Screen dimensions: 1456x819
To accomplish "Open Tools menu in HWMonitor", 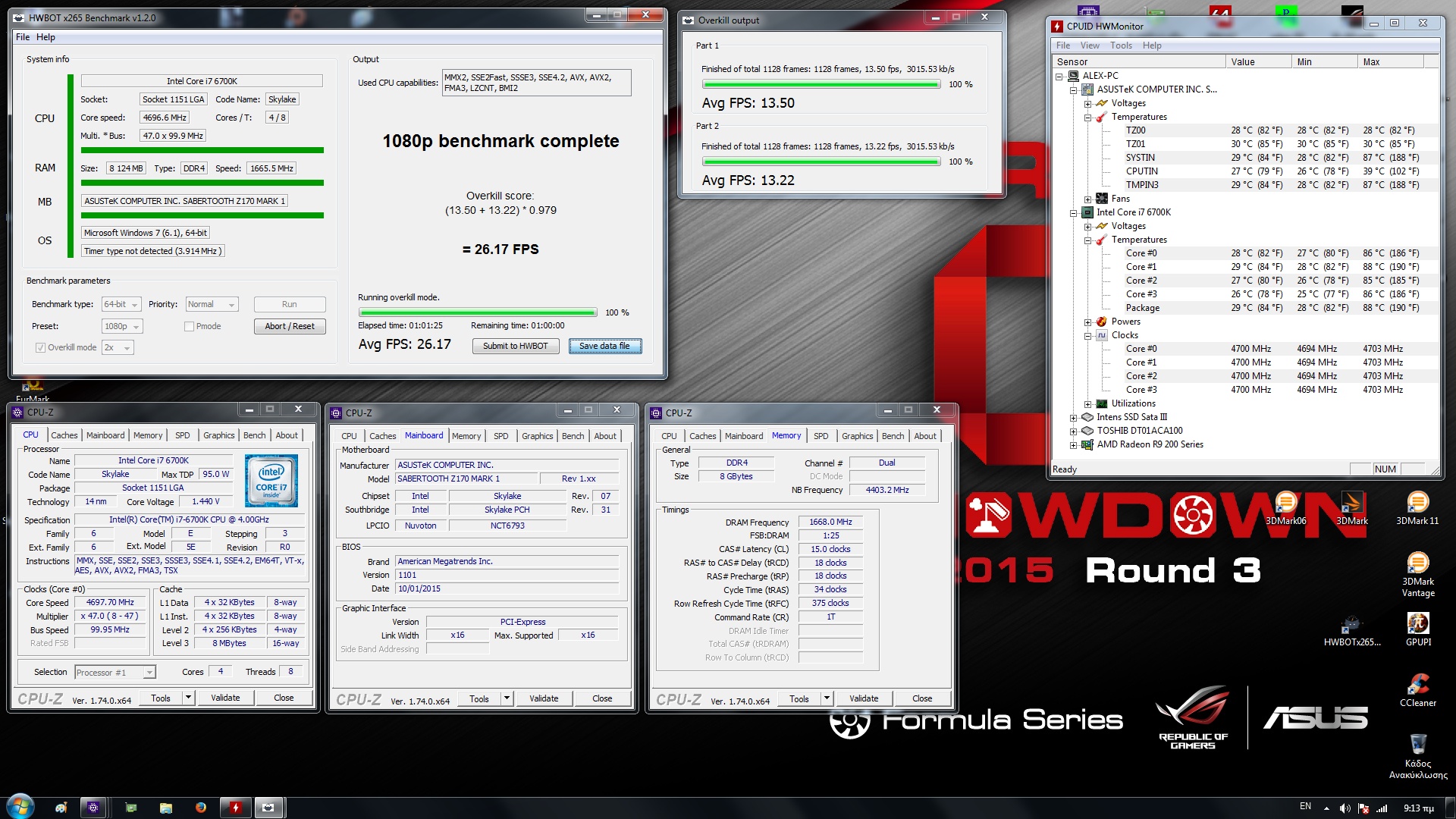I will pos(1121,45).
